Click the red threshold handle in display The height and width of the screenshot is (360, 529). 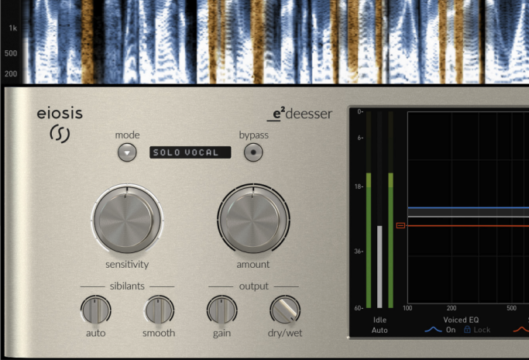coord(400,225)
